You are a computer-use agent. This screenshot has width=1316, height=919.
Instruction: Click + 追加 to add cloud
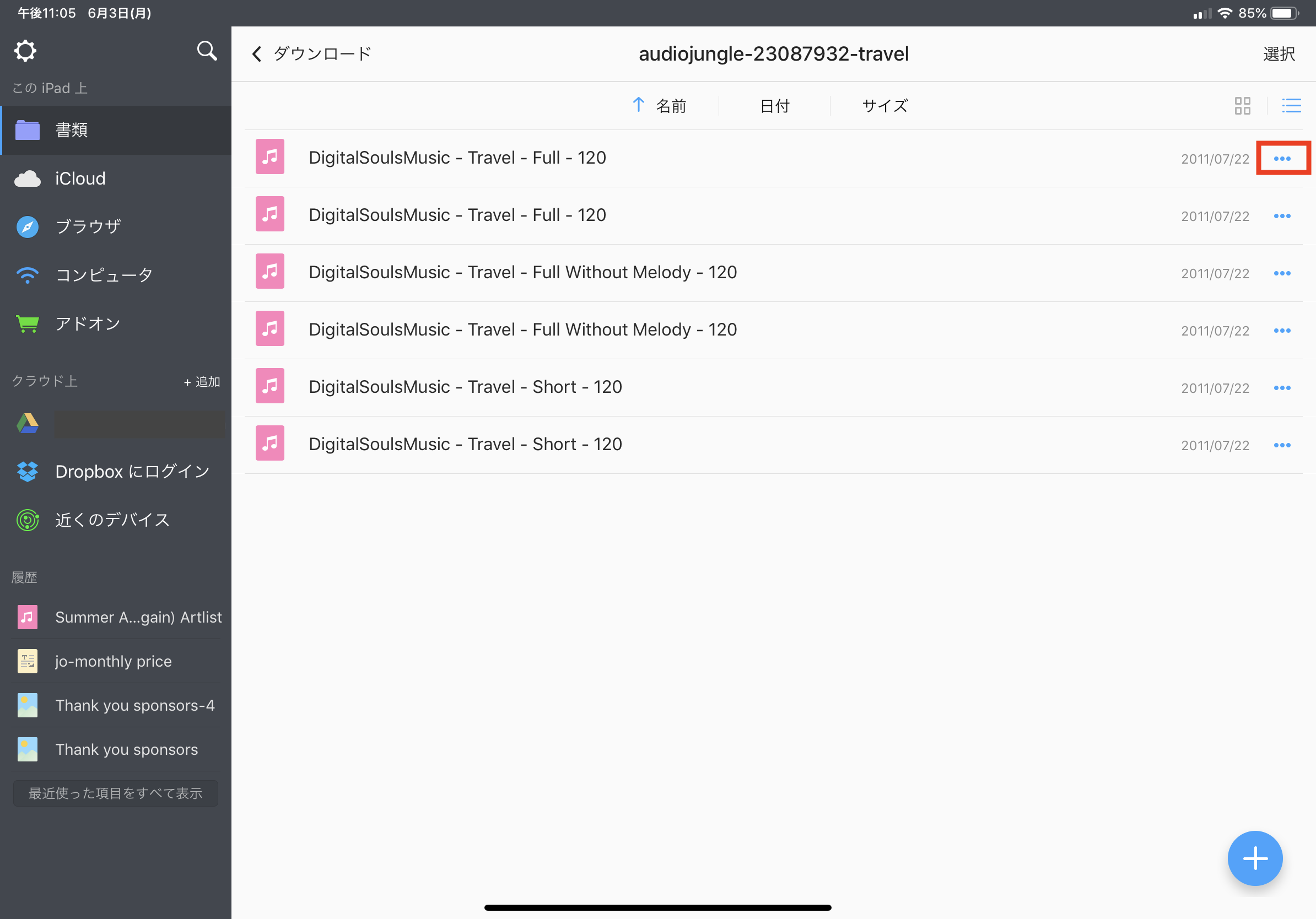pyautogui.click(x=202, y=382)
